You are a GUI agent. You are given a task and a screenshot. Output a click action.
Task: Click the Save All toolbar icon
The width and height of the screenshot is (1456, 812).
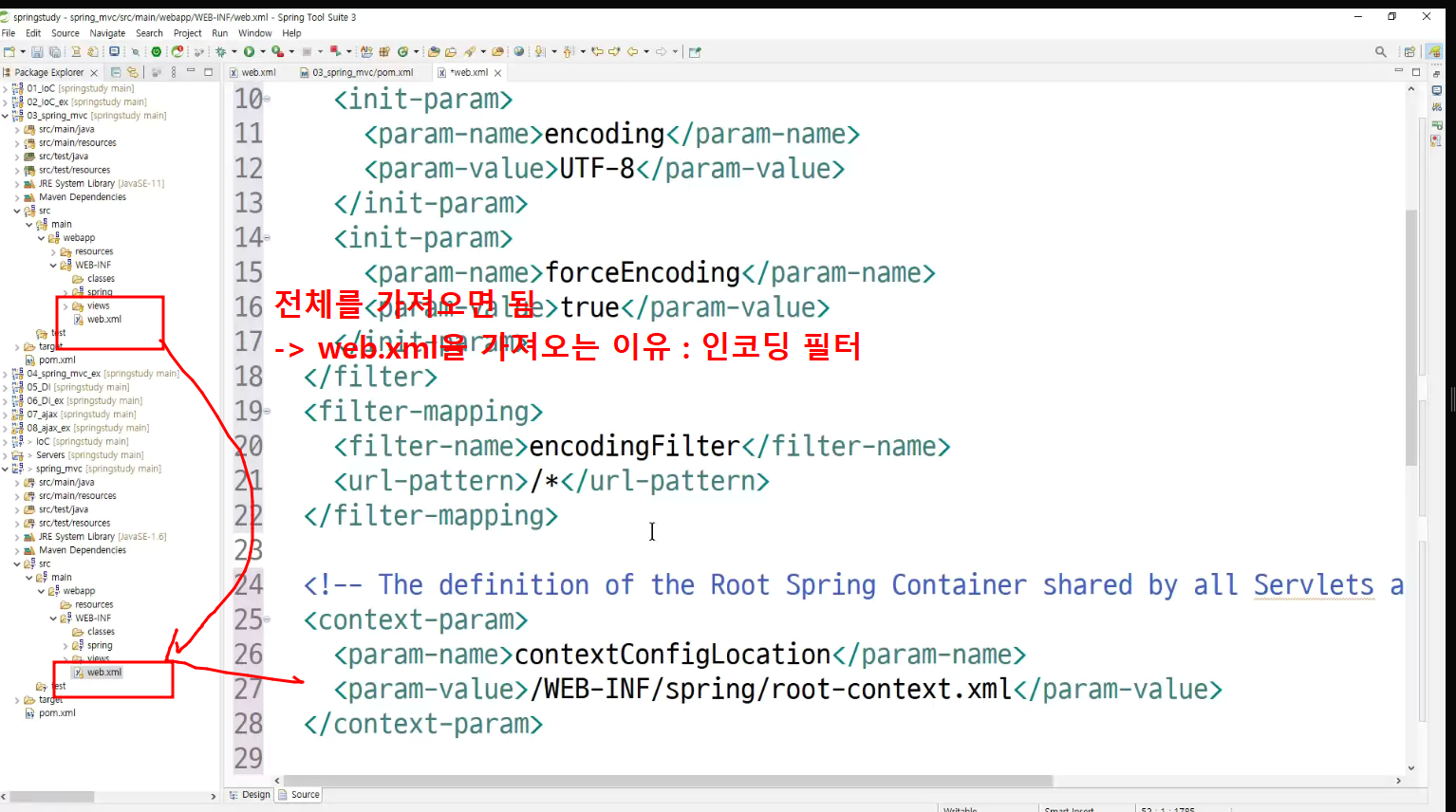[x=55, y=52]
